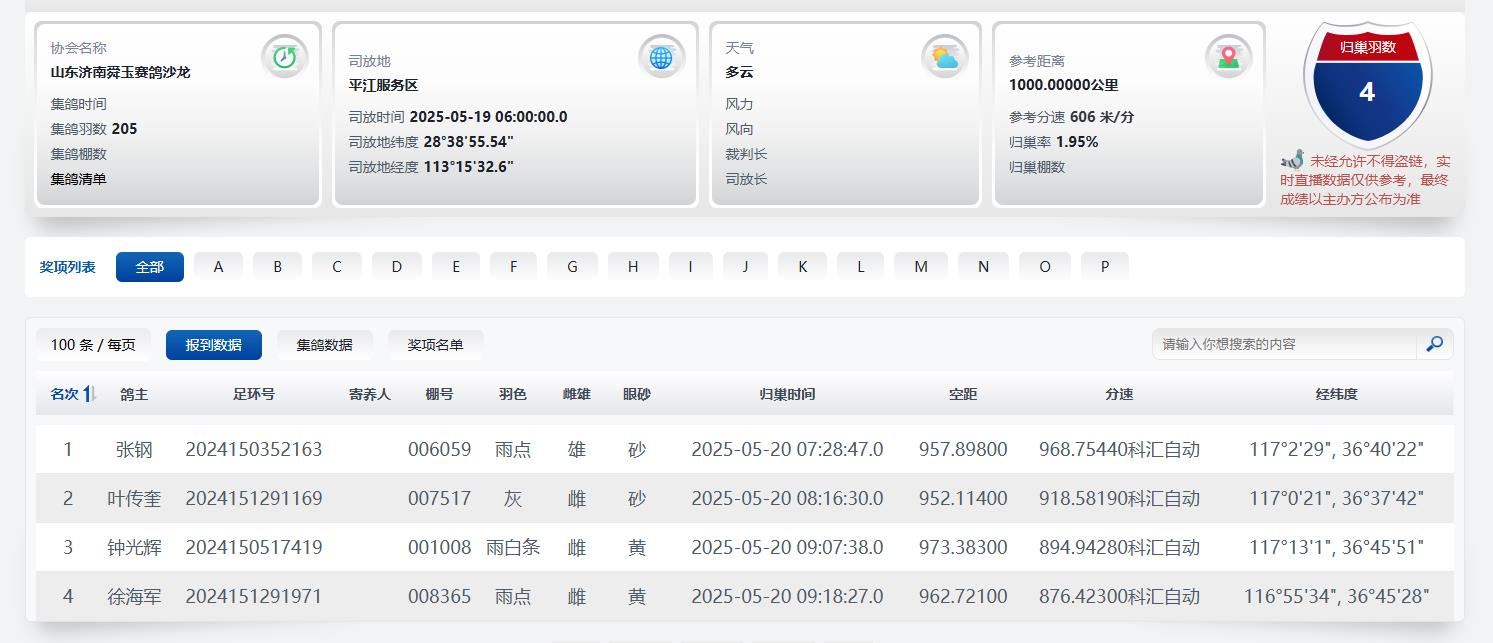The image size is (1493, 643).
Task: Show the 报到数据 tab
Action: pos(213,345)
